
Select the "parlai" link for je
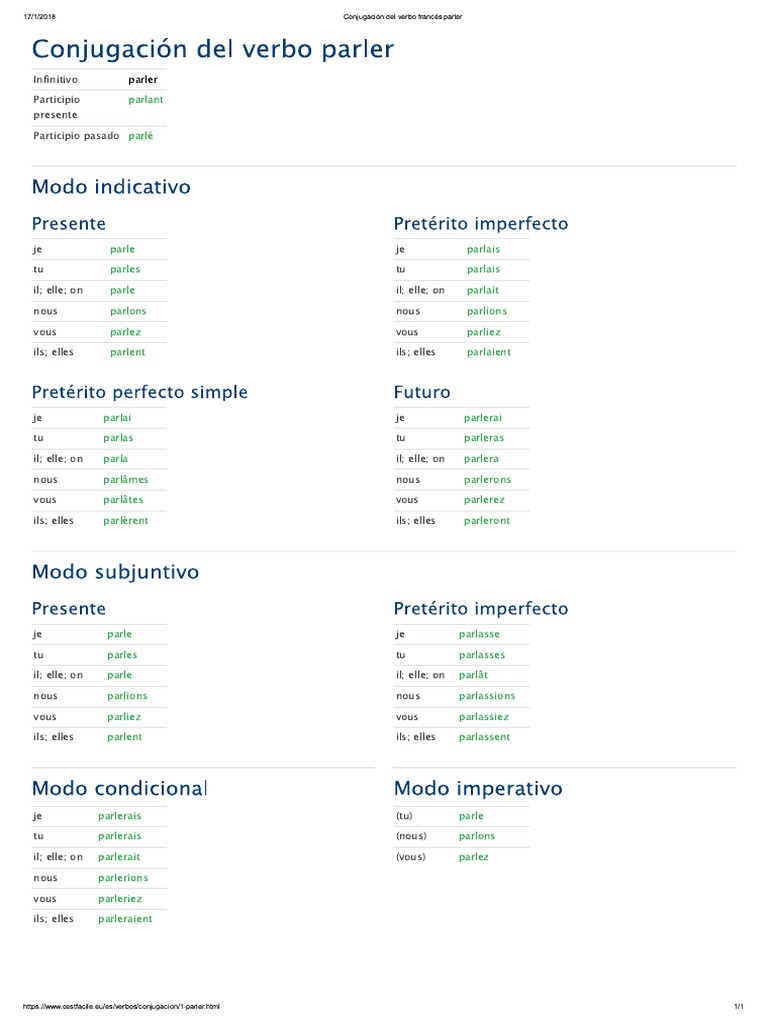(117, 417)
